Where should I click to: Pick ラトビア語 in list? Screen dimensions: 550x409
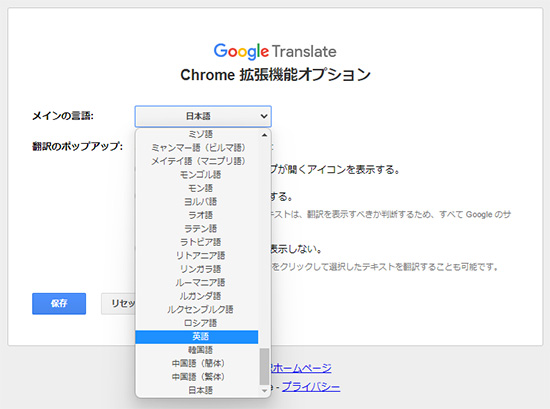click(x=197, y=242)
